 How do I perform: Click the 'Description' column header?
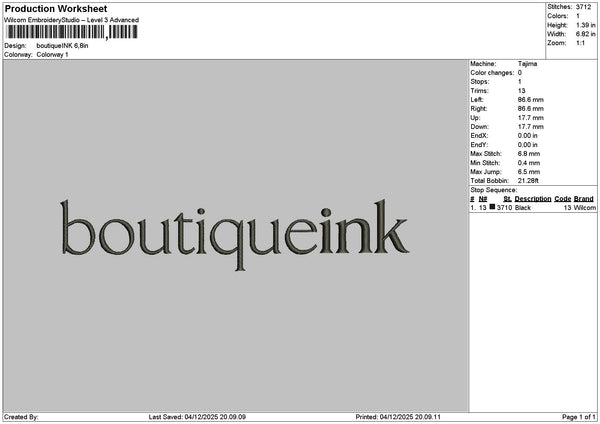pyautogui.click(x=533, y=199)
